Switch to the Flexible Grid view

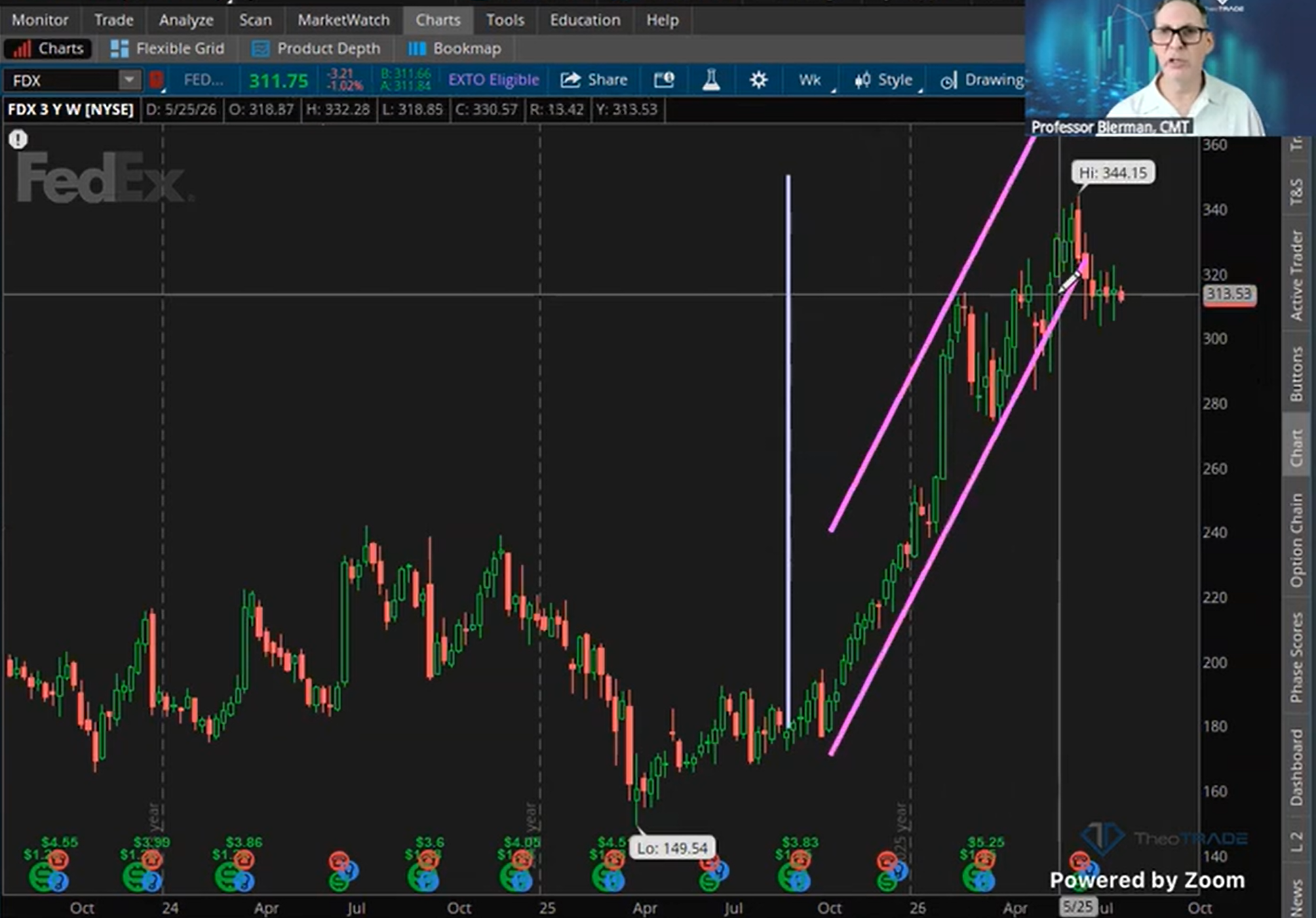pos(167,49)
